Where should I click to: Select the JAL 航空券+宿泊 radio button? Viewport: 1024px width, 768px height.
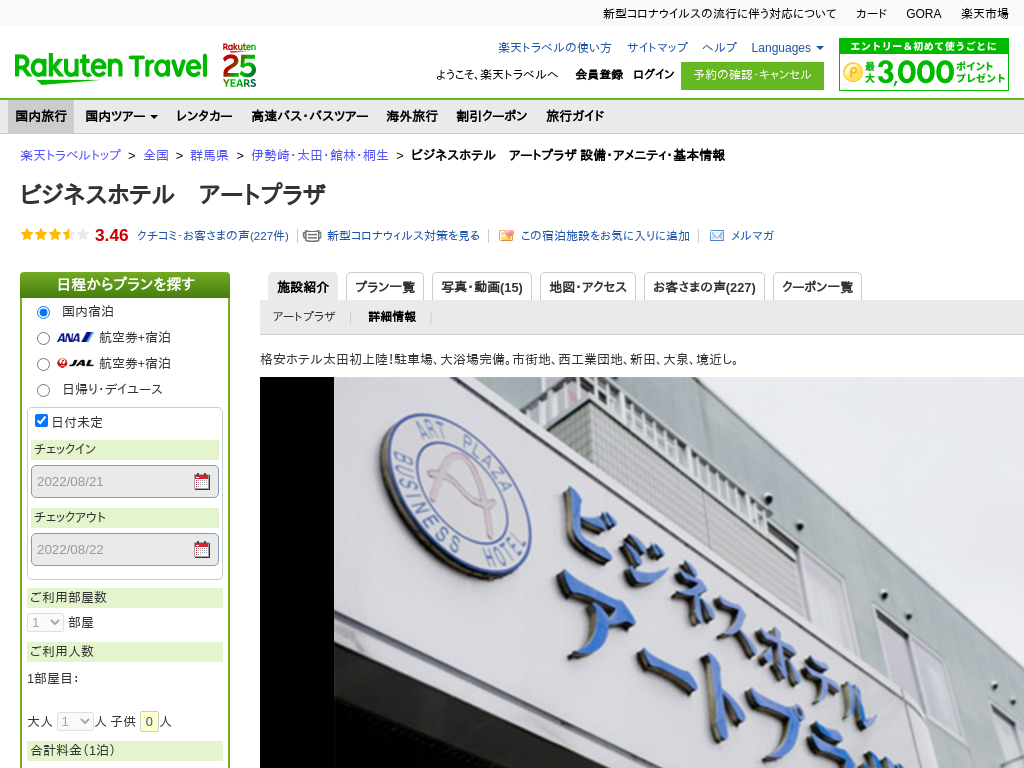[x=43, y=364]
